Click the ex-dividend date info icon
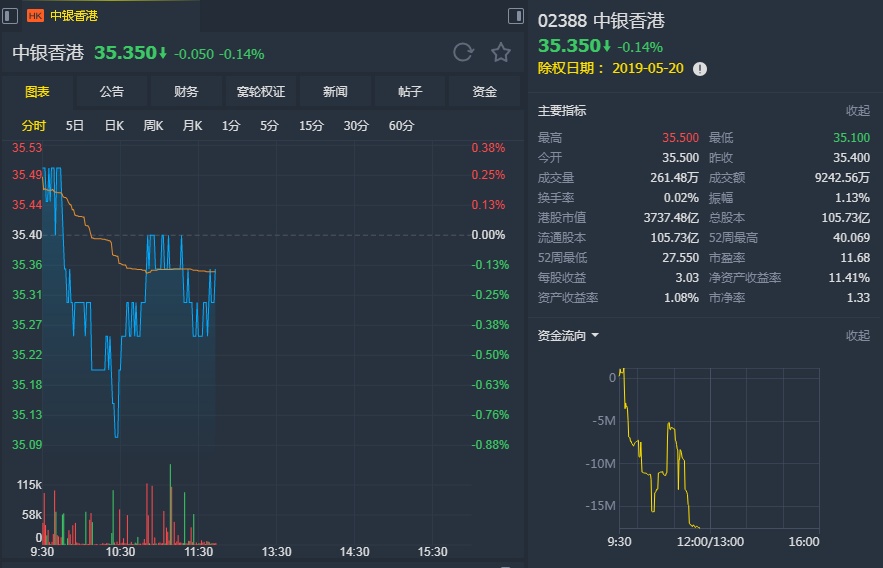 700,68
